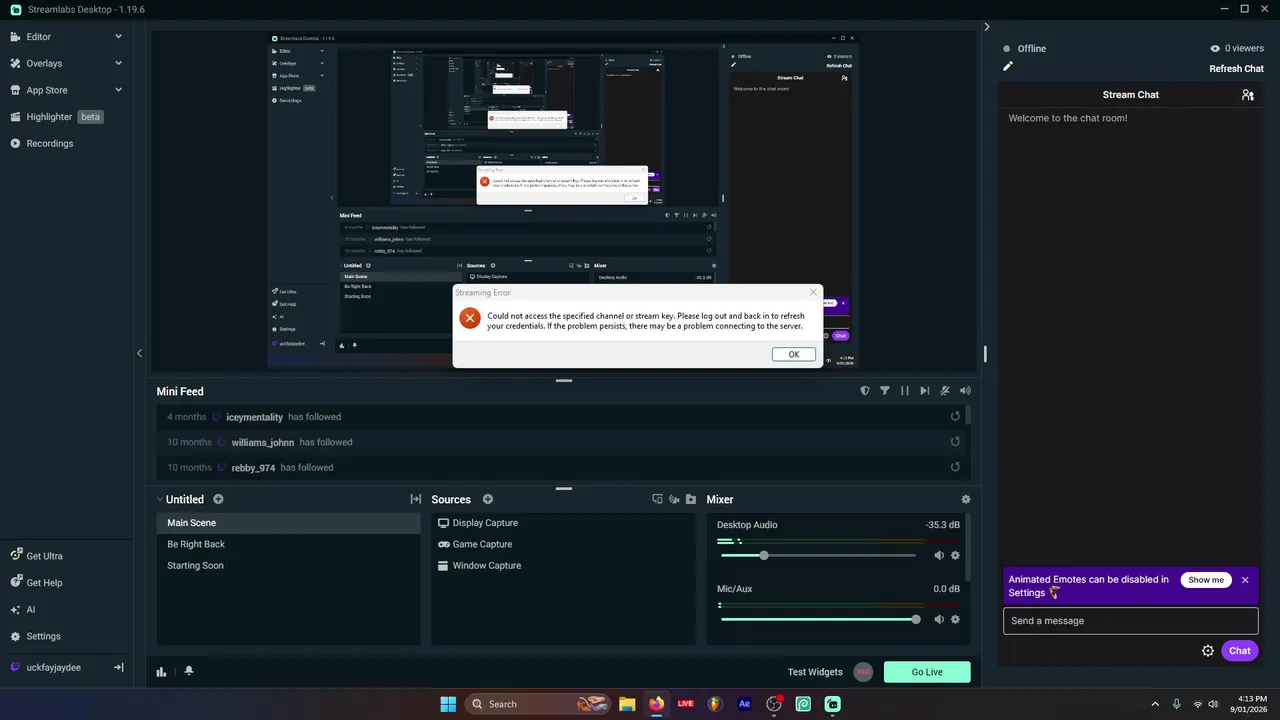This screenshot has height=720, width=1280.
Task: Dismiss the Animated Emotes banner
Action: (1245, 580)
